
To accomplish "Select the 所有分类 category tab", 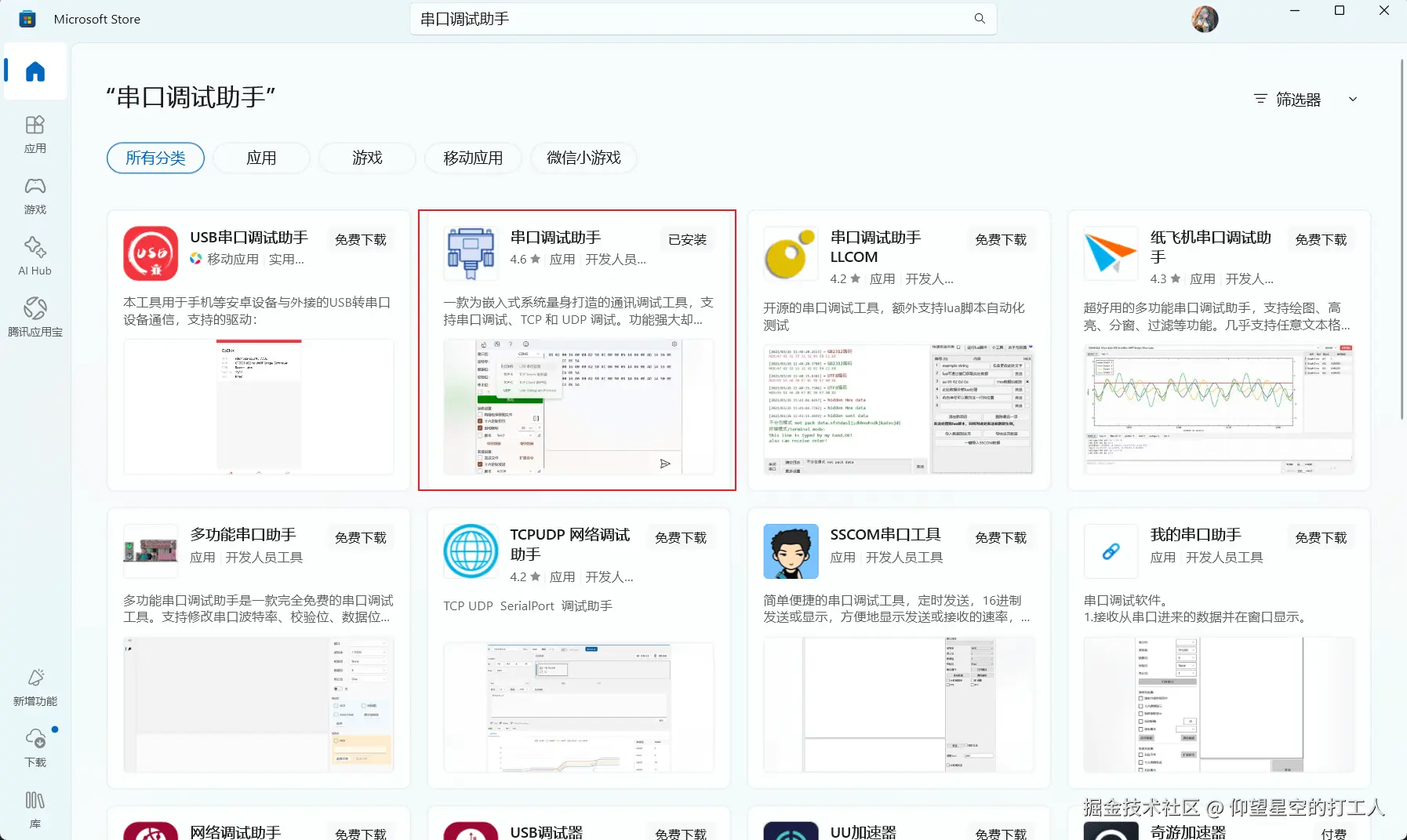I will click(155, 158).
